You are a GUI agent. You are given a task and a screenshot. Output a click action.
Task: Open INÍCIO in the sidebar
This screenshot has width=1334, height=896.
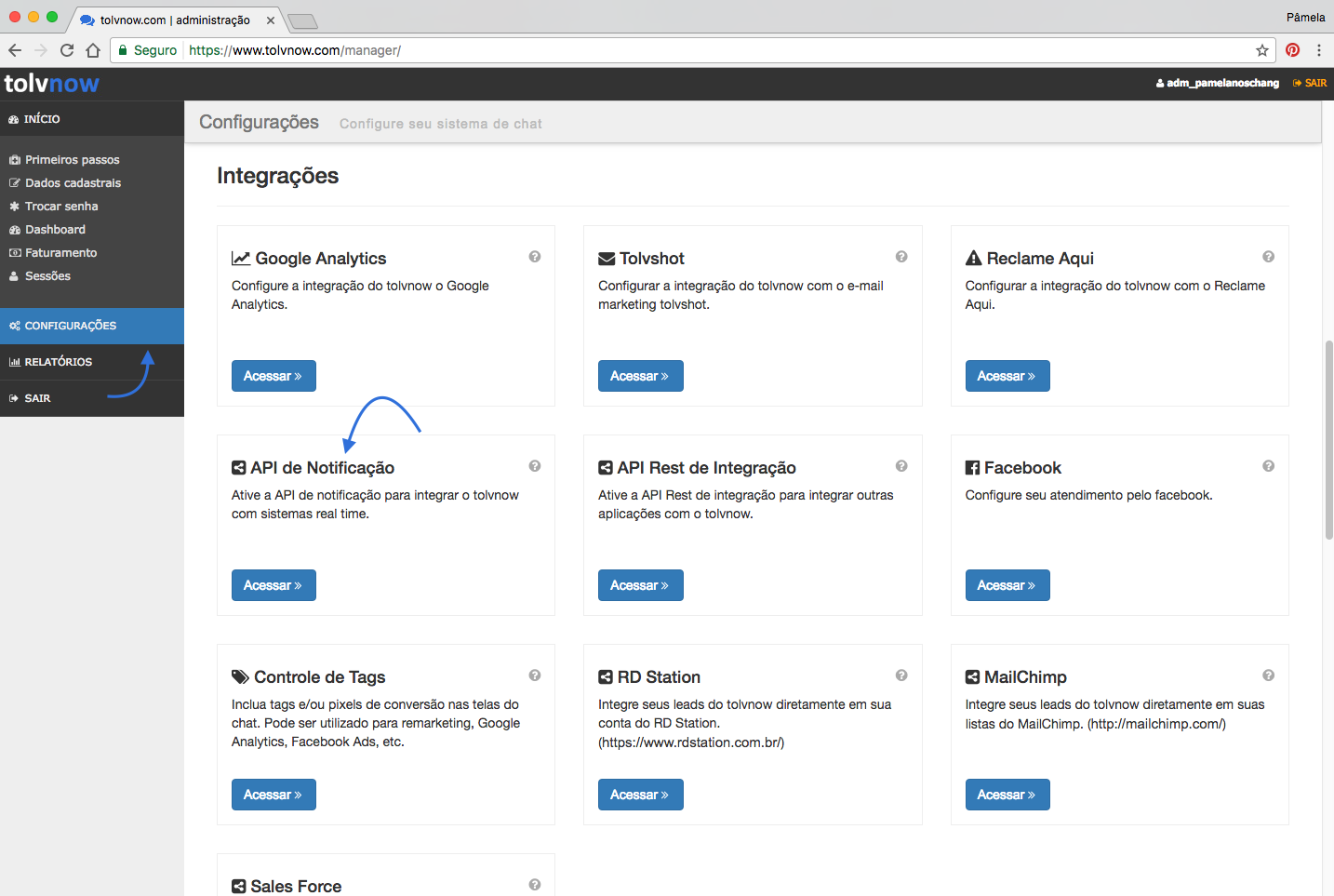pyautogui.click(x=92, y=119)
